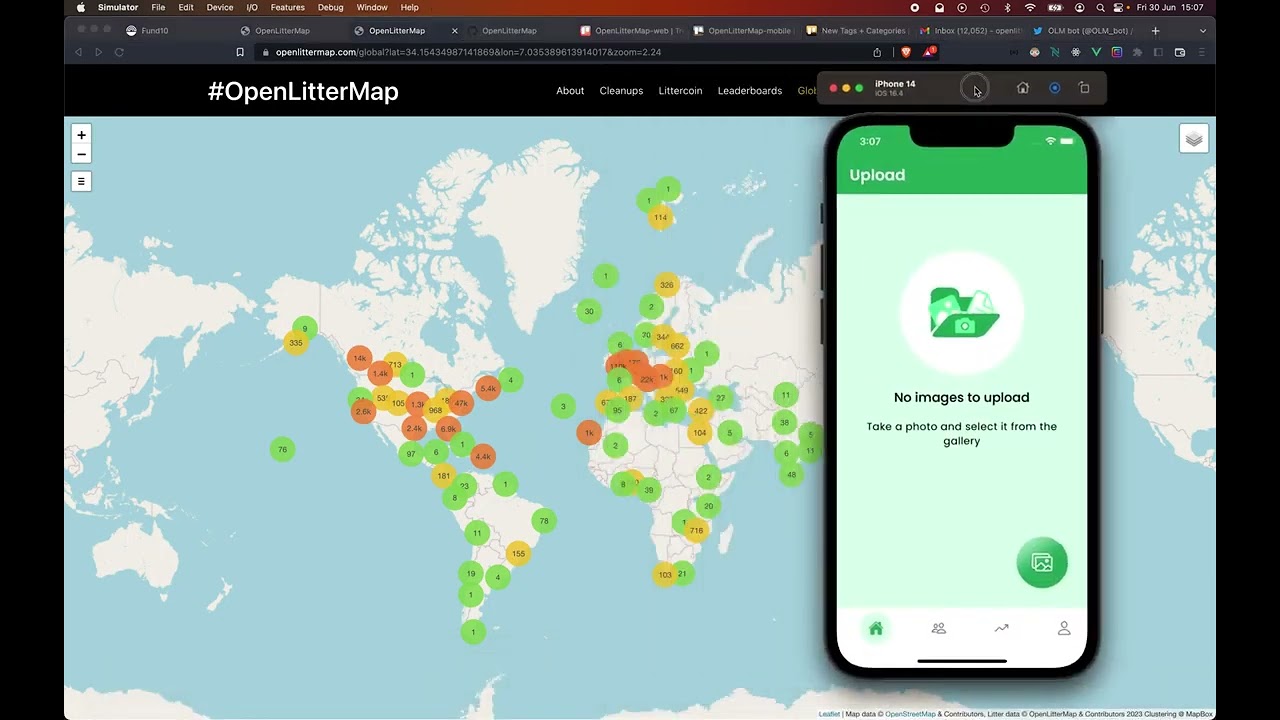Open the I/O menu
This screenshot has width=1280, height=720.
pos(252,7)
